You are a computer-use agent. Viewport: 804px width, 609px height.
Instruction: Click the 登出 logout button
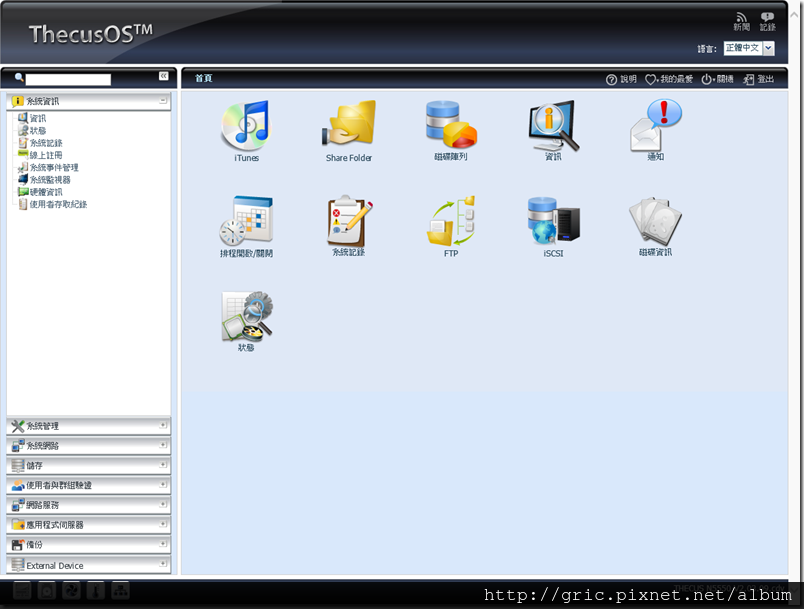pos(758,79)
